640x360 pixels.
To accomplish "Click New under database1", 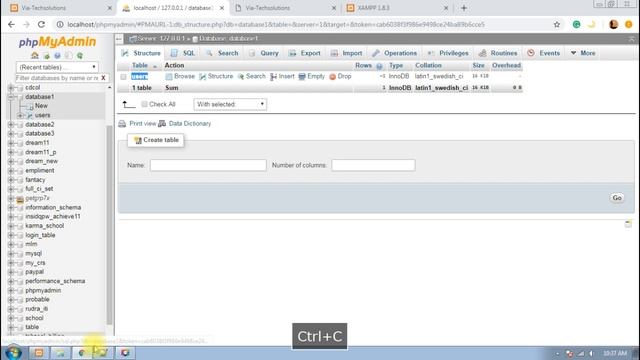I will tap(41, 106).
